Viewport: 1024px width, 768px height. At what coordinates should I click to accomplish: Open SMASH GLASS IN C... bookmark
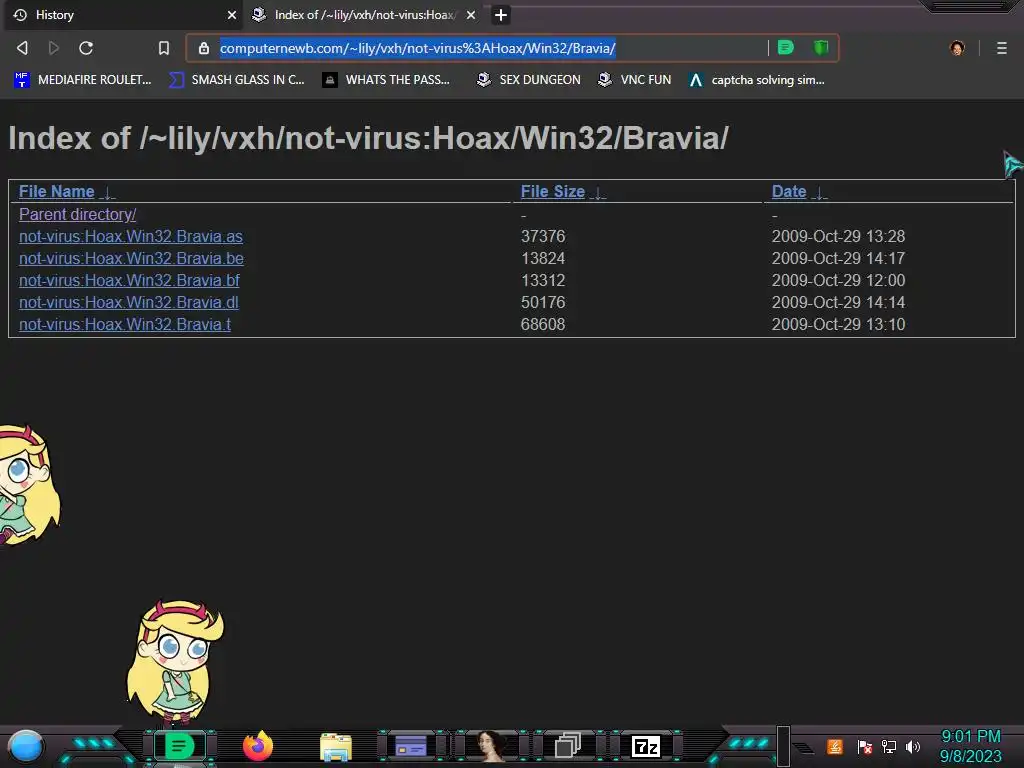coord(236,80)
